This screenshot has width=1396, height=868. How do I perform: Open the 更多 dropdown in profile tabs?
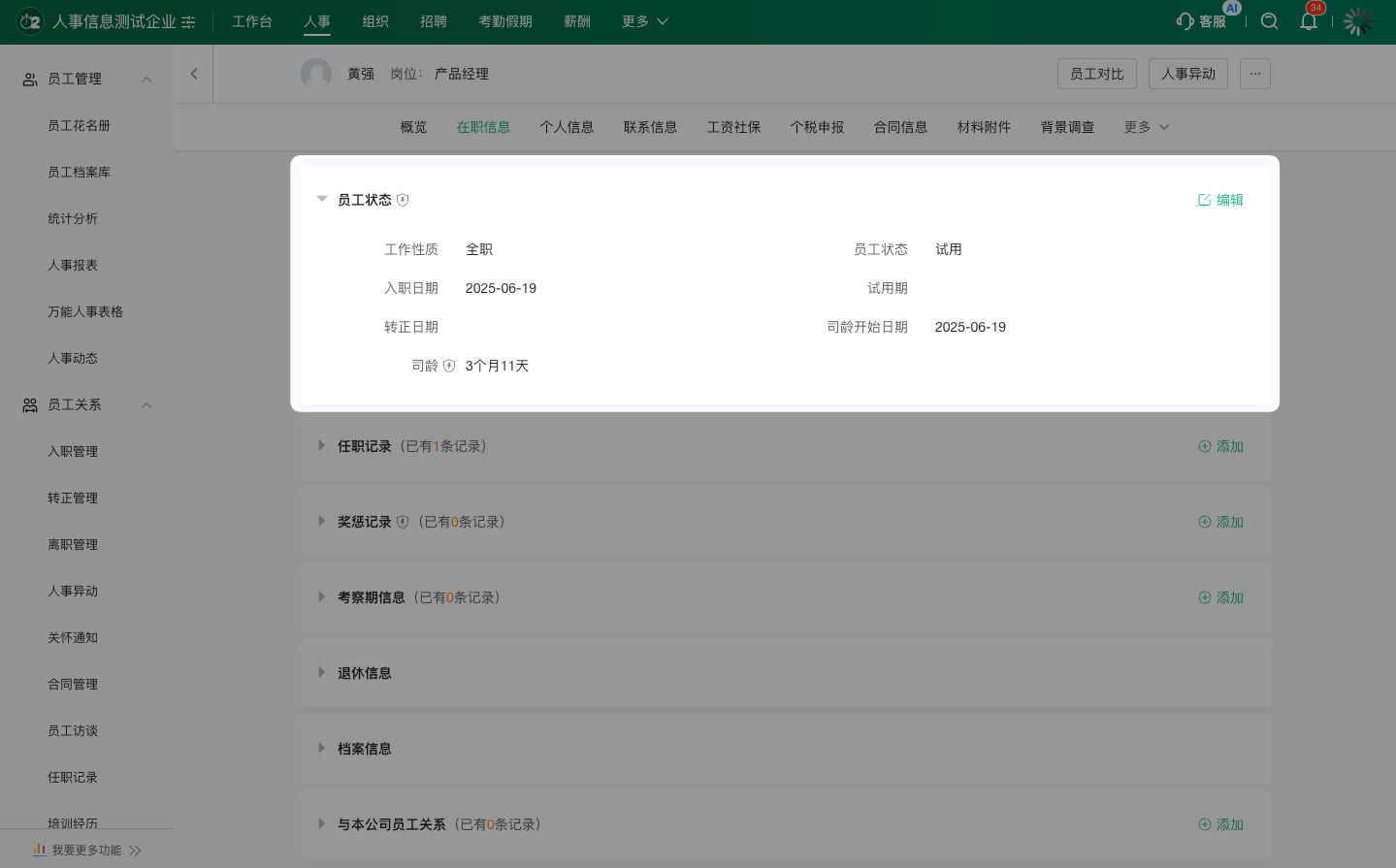coord(1146,127)
